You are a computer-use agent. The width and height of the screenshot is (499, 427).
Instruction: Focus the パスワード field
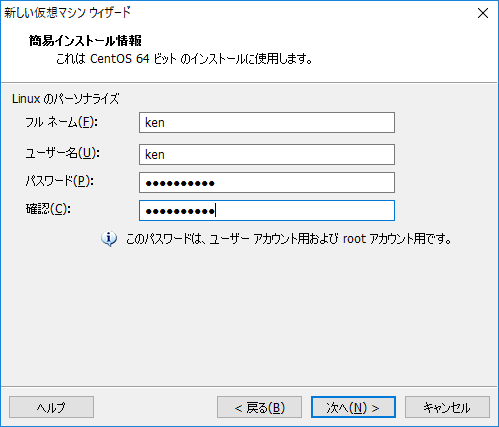click(x=267, y=182)
